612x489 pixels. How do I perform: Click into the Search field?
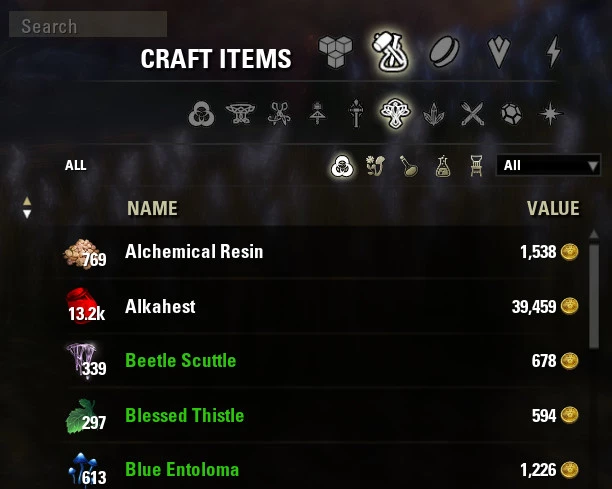point(88,24)
